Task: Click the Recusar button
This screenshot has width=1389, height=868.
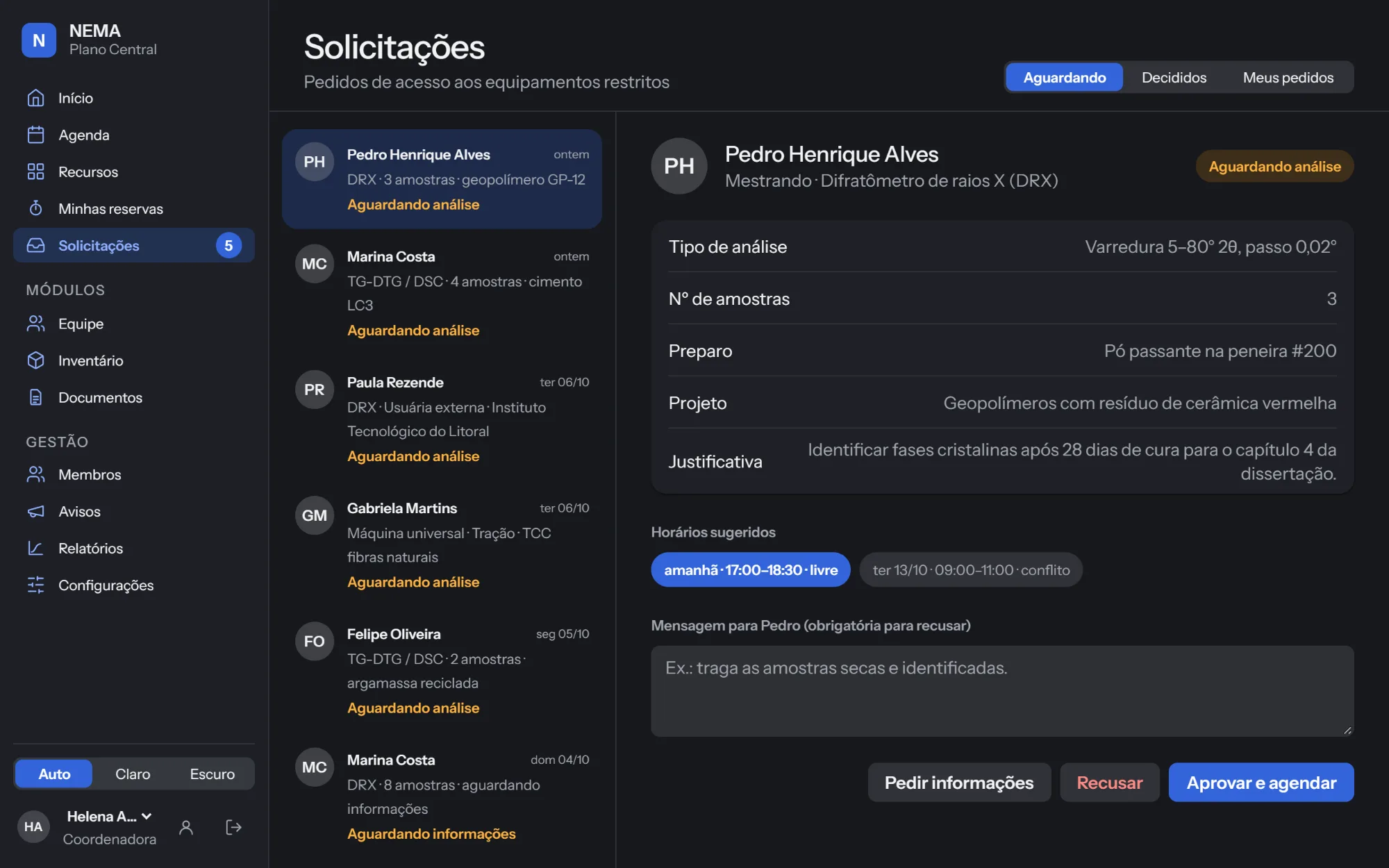Action: click(1109, 783)
